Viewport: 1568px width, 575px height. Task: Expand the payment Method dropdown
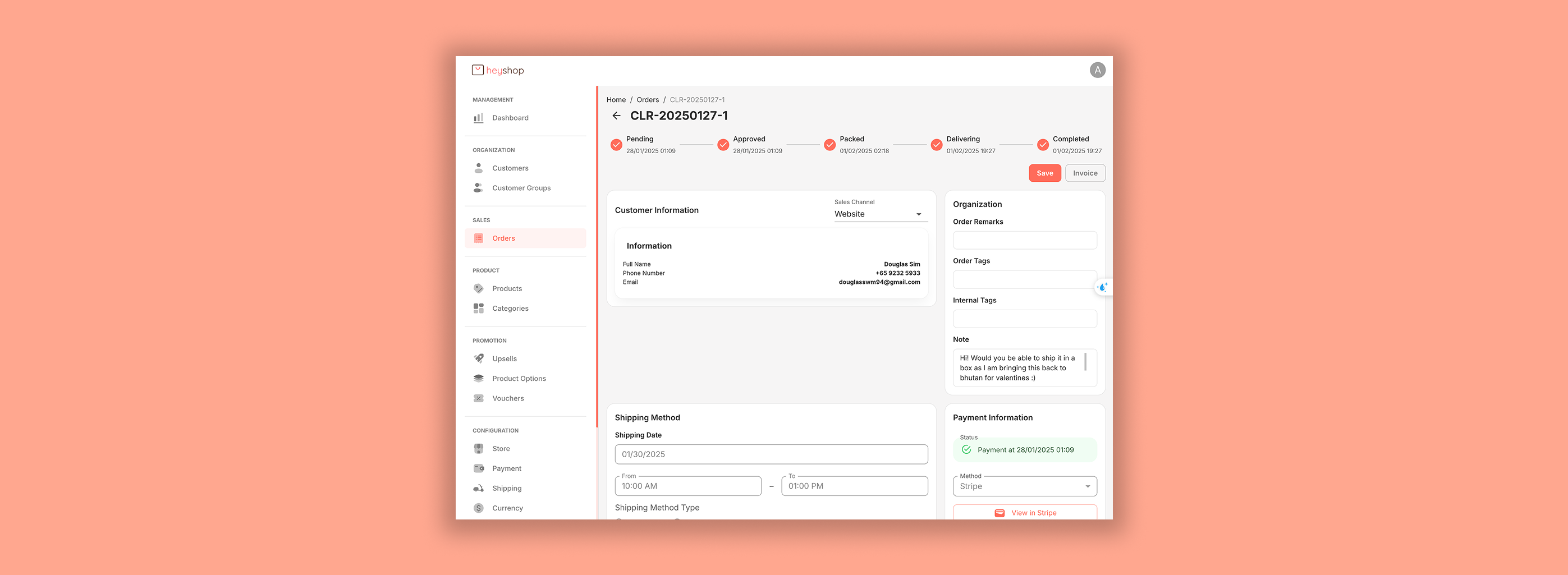tap(1024, 486)
